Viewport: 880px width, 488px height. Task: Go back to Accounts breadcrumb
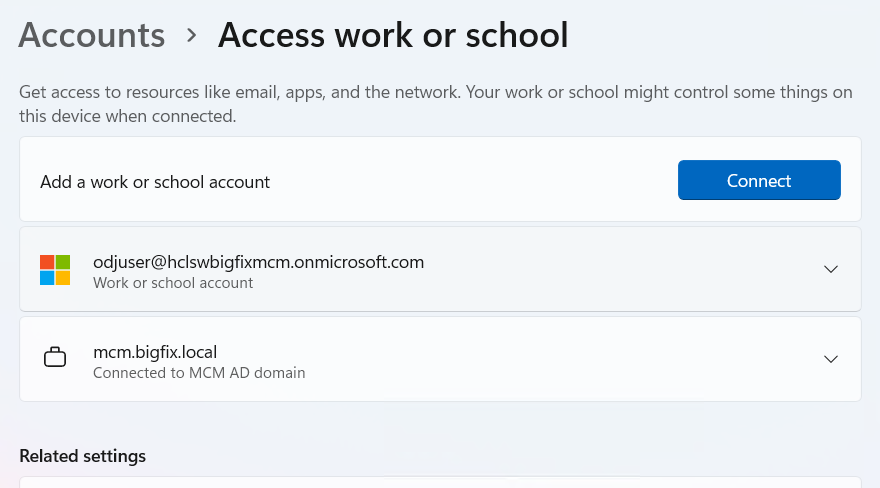pos(92,36)
